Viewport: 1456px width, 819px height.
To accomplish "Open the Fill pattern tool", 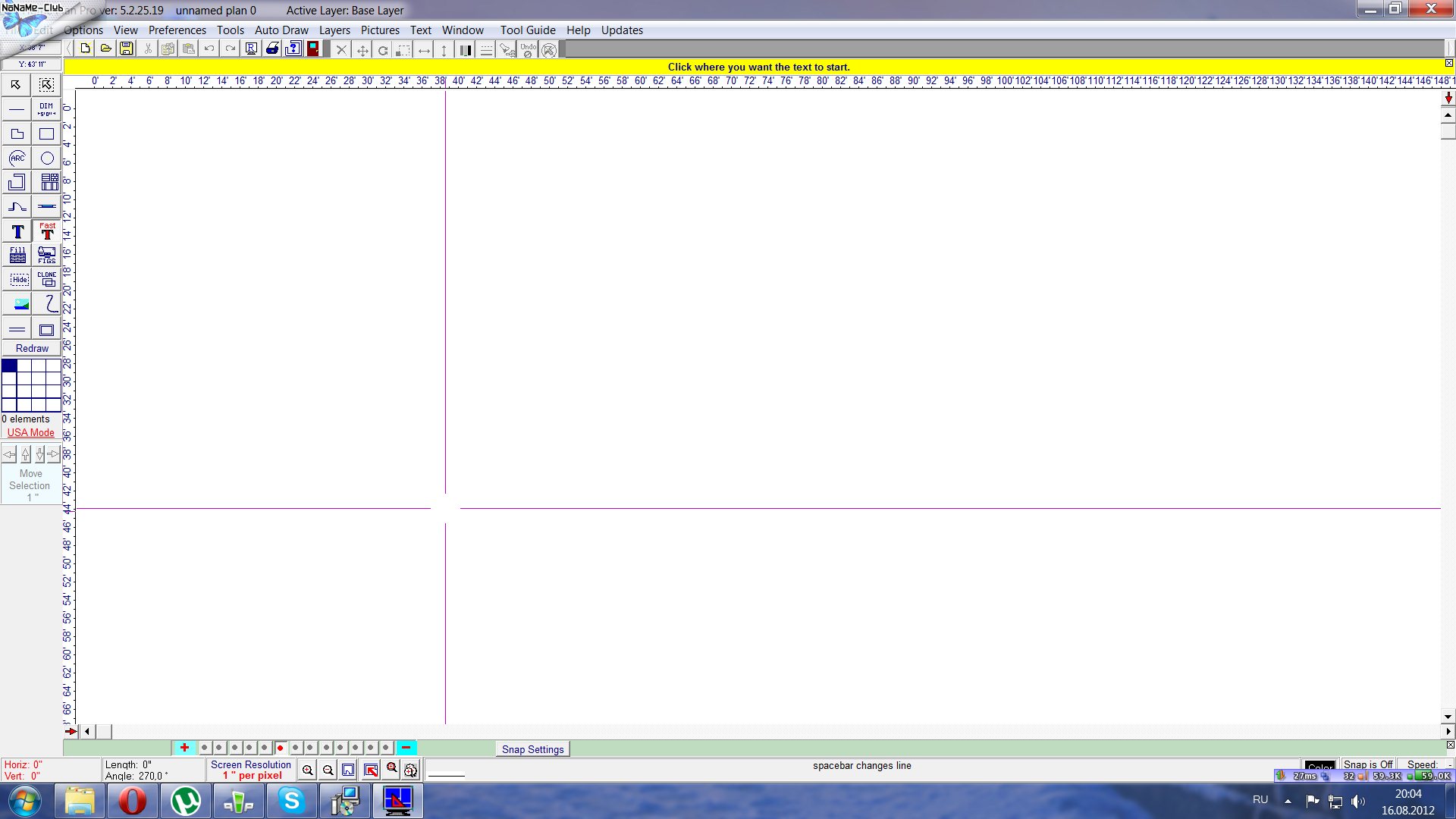I will point(17,255).
